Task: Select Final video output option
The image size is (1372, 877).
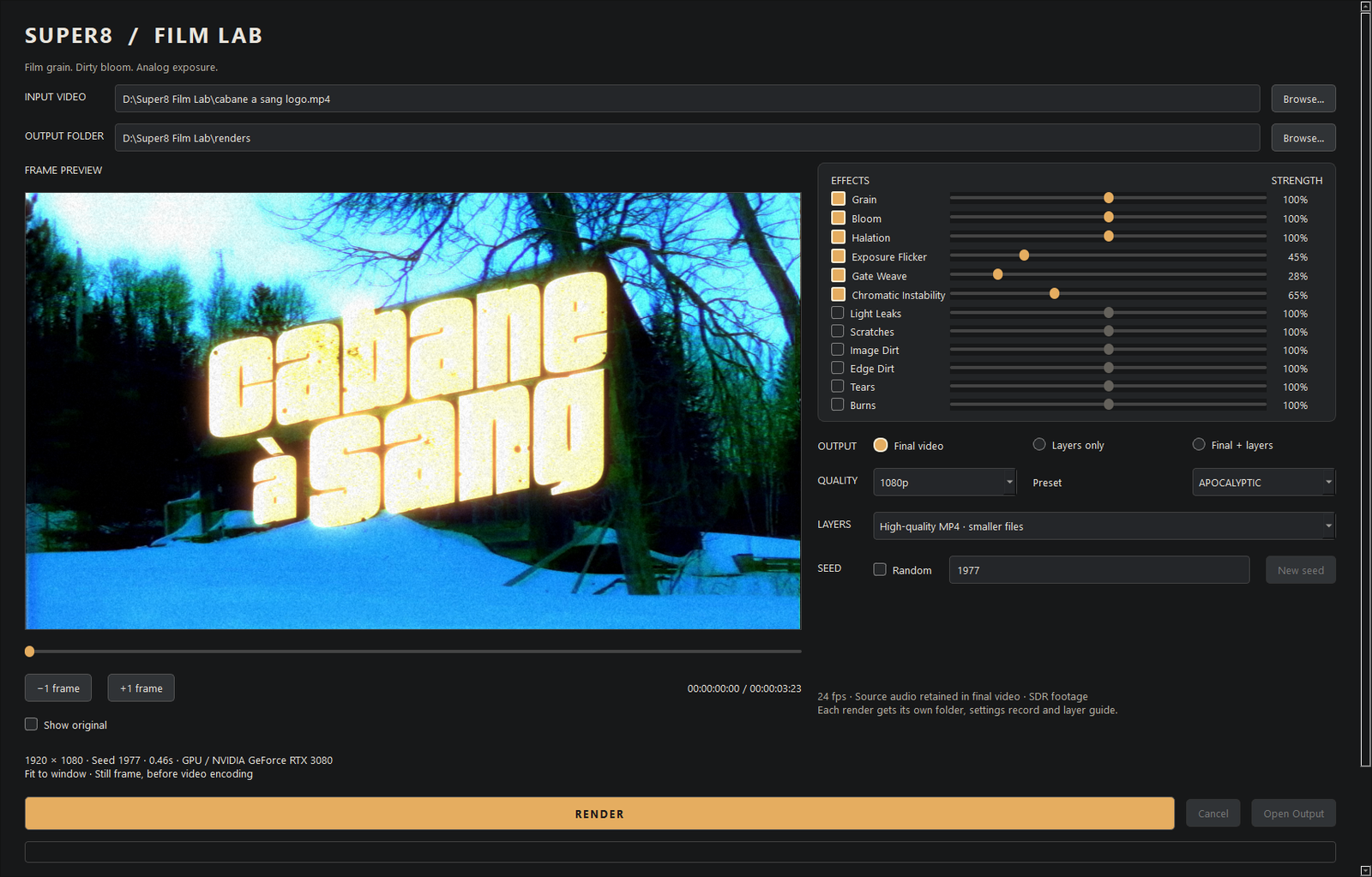Action: click(x=881, y=445)
